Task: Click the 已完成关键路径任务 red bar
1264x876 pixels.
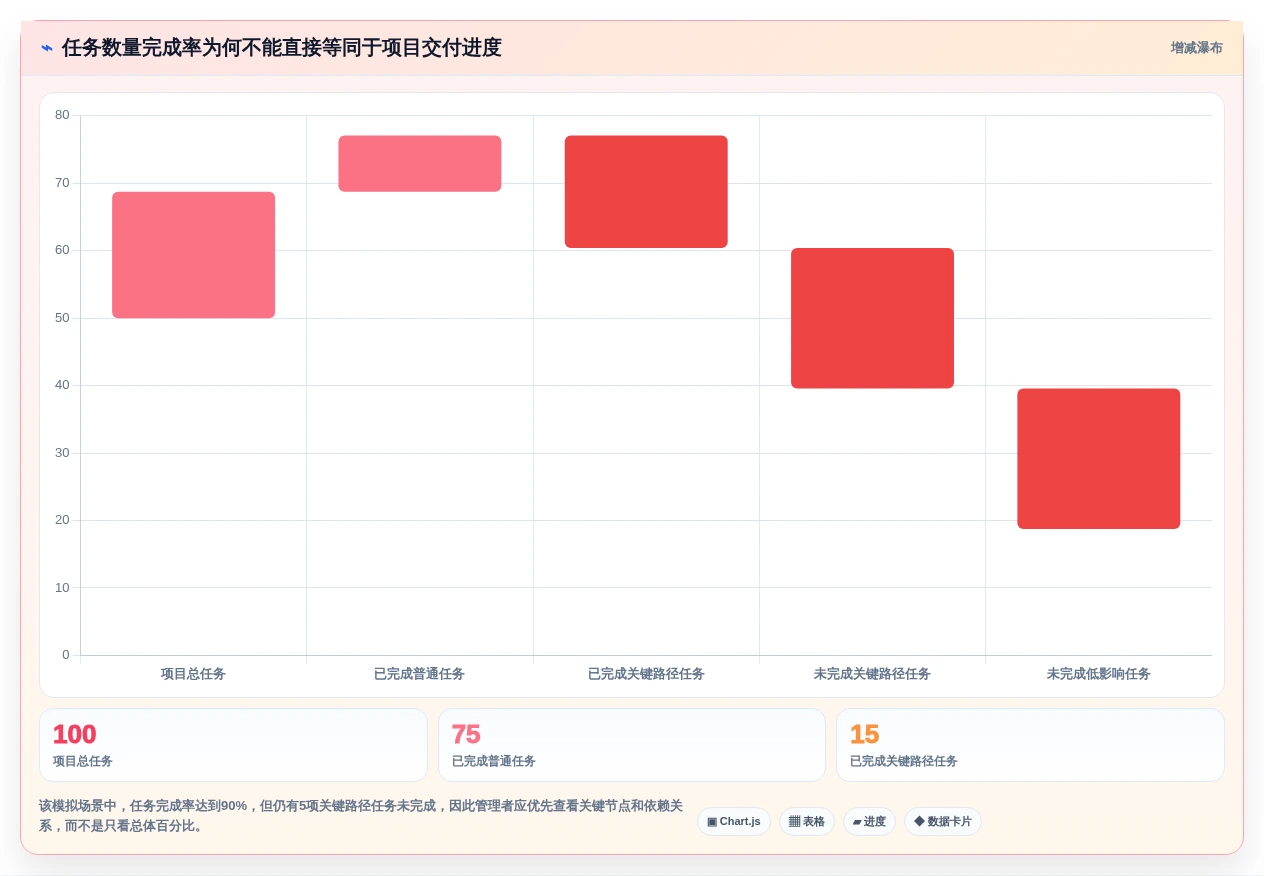Action: pyautogui.click(x=646, y=192)
